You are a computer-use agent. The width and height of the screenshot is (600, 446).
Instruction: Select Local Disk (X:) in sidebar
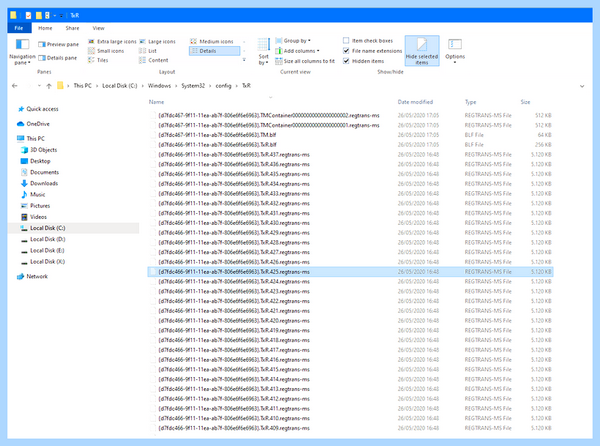coord(43,262)
